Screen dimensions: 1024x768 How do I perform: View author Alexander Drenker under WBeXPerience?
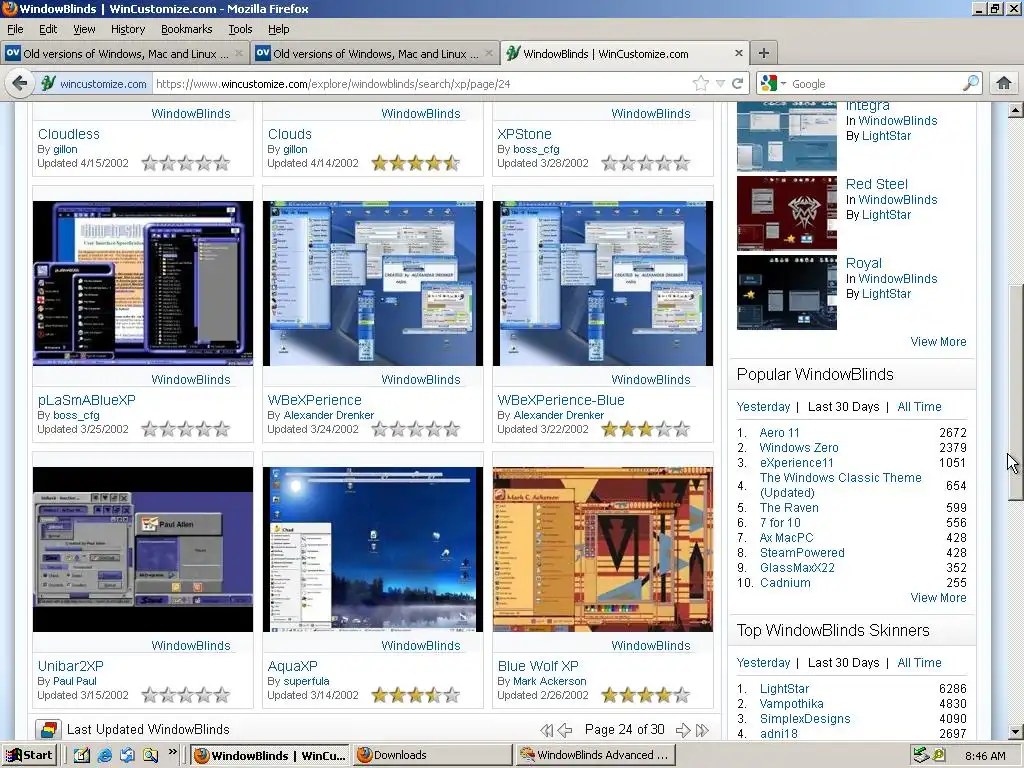328,415
